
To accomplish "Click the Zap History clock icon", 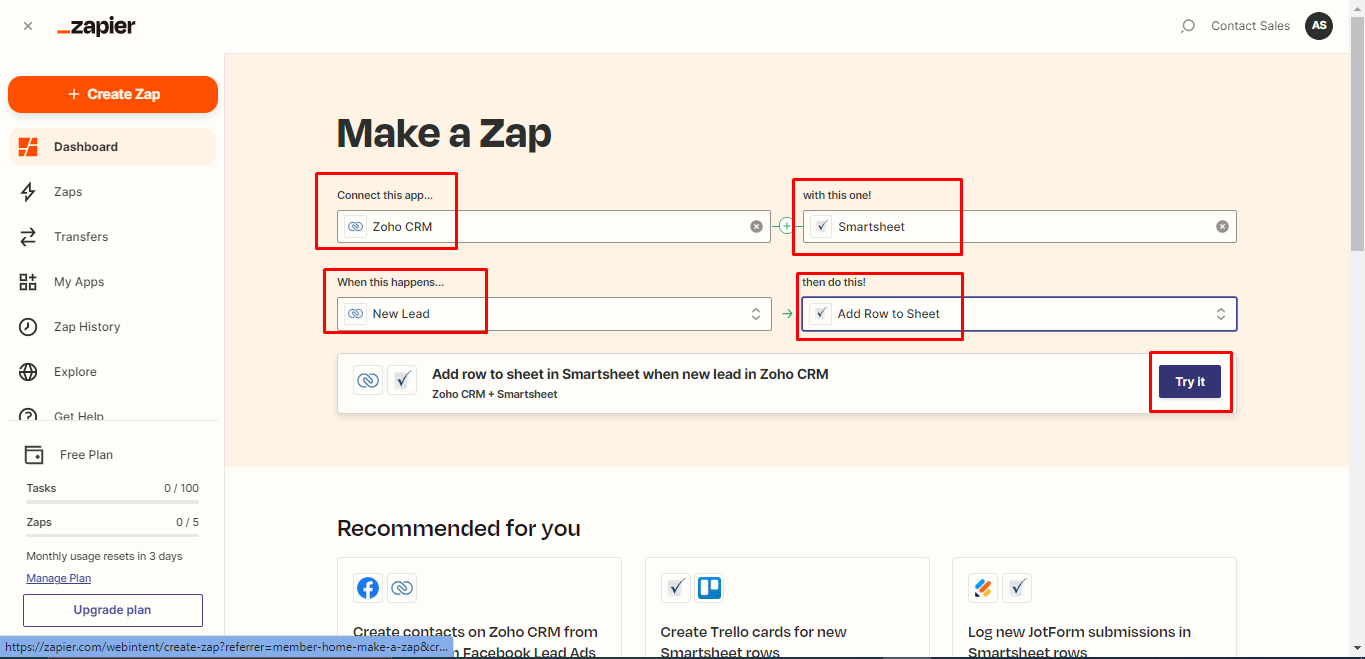I will pos(29,327).
